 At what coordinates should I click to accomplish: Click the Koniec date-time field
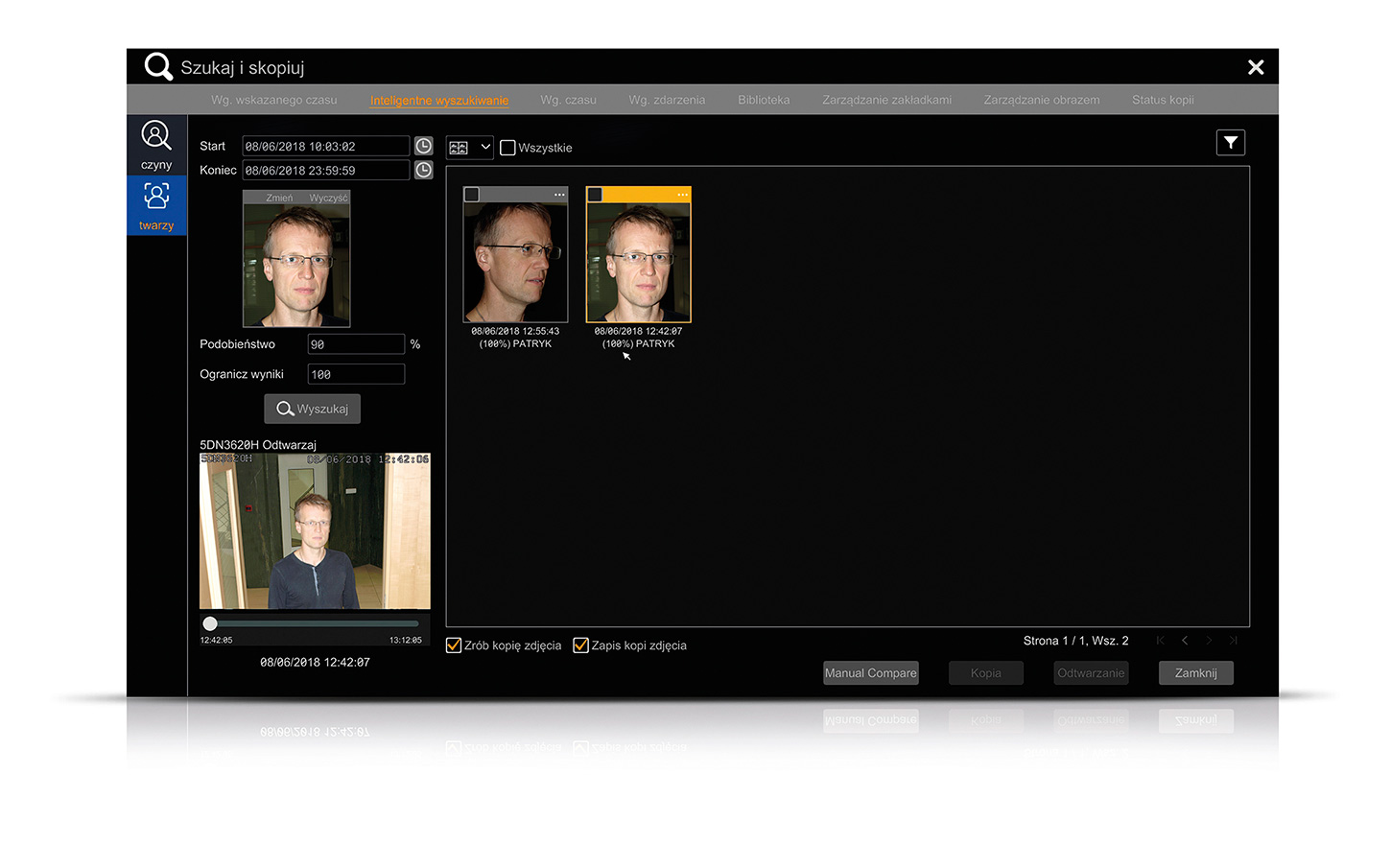326,170
